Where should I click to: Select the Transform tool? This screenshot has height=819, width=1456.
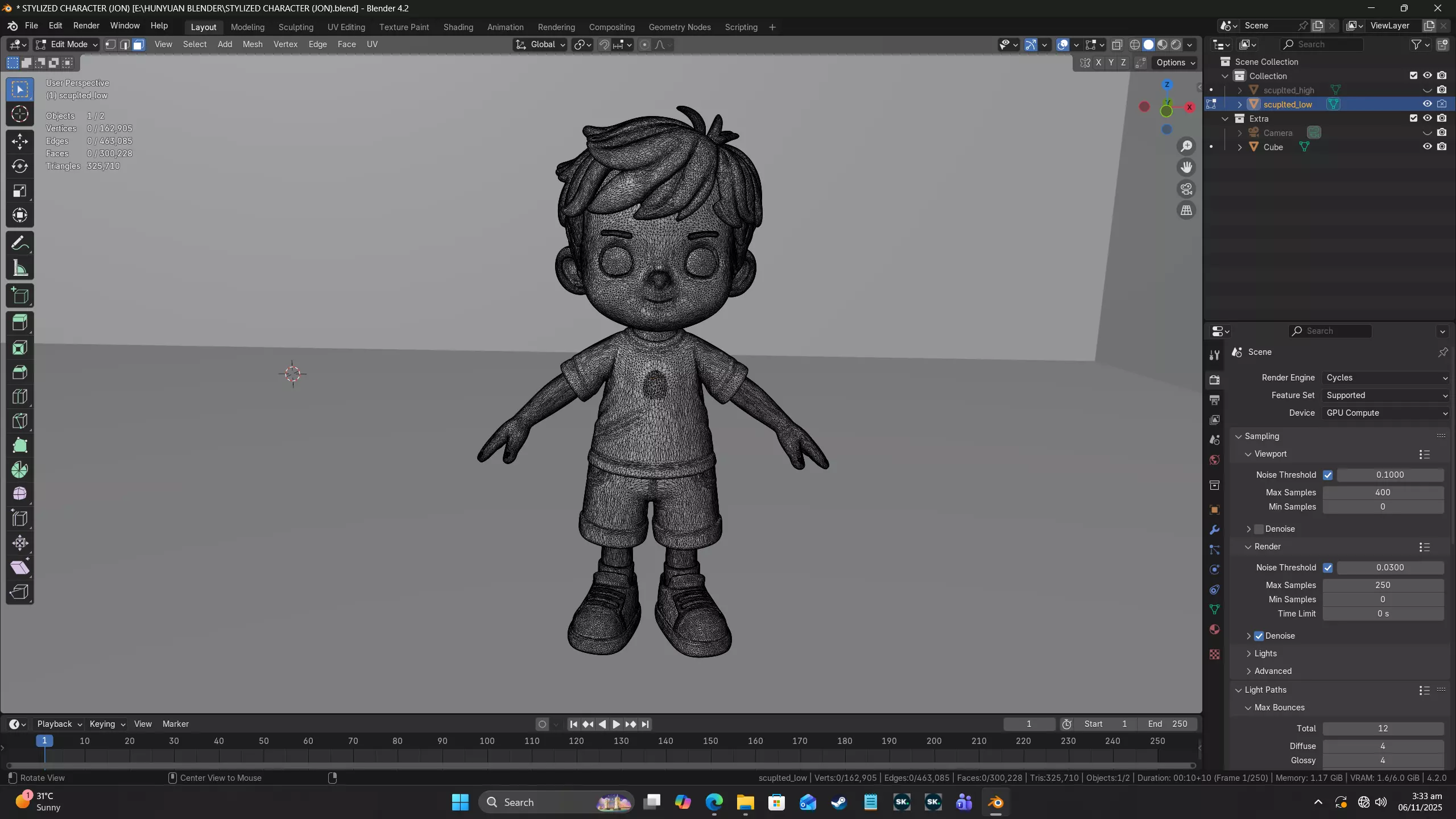pyautogui.click(x=20, y=216)
